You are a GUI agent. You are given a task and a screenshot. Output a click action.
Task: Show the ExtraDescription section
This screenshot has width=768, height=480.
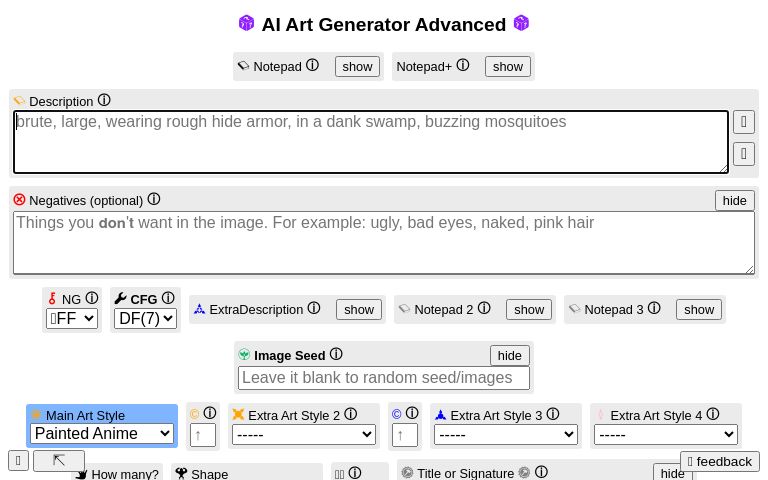coord(358,310)
